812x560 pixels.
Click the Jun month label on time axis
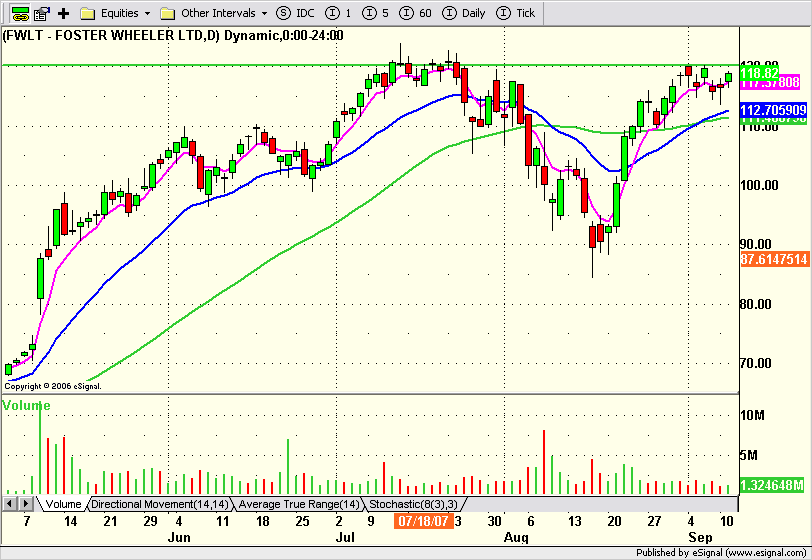tap(179, 537)
